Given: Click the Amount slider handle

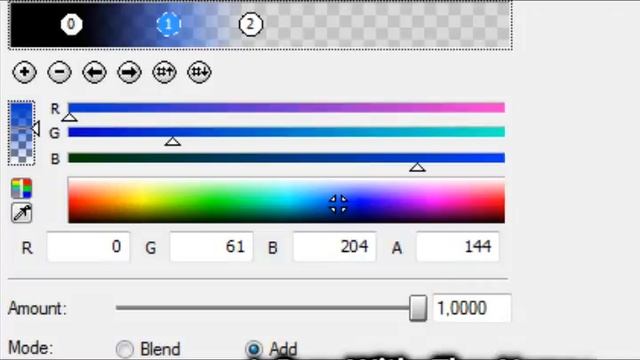Looking at the screenshot, I should click(418, 308).
